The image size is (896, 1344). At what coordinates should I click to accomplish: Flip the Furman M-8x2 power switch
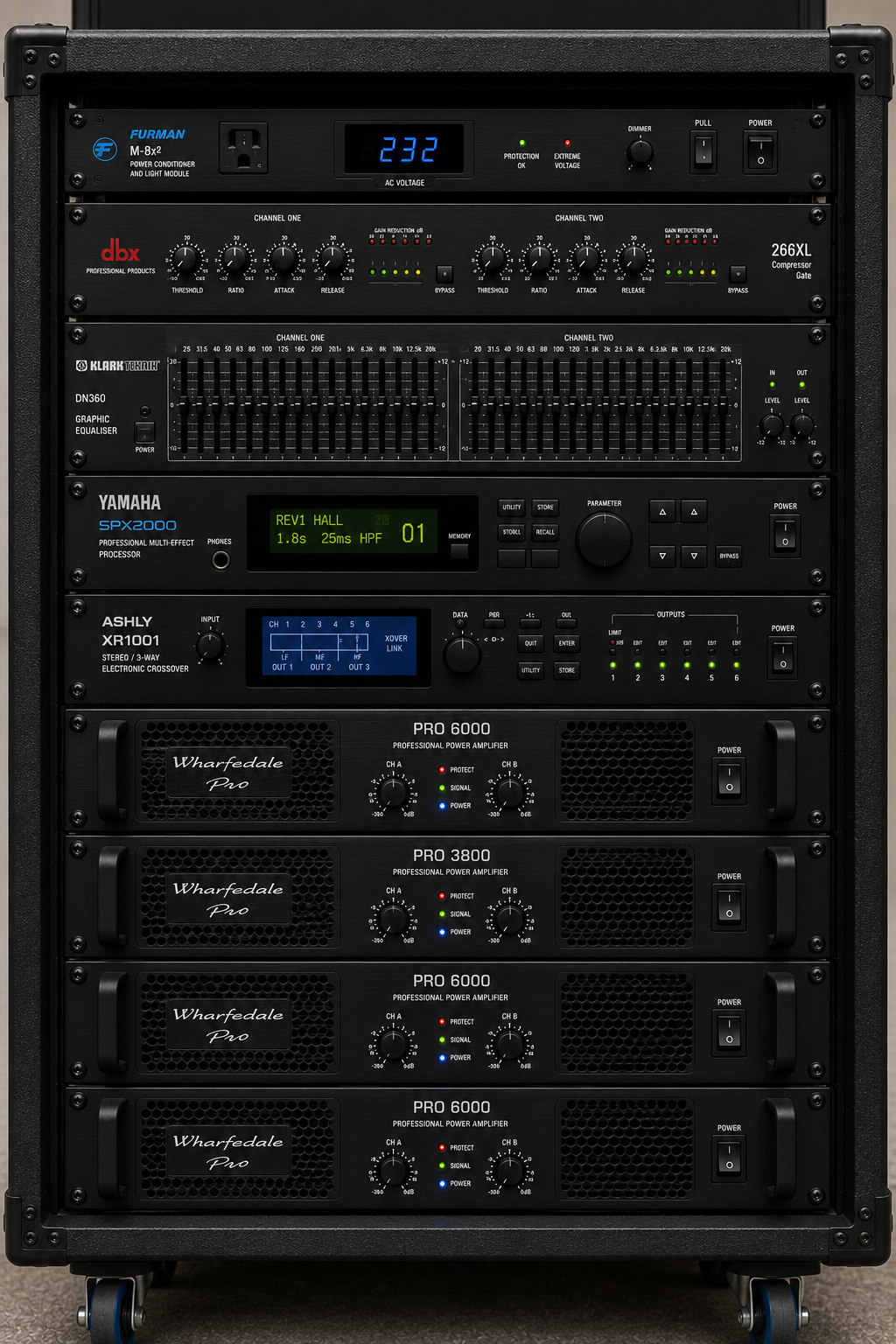click(759, 151)
